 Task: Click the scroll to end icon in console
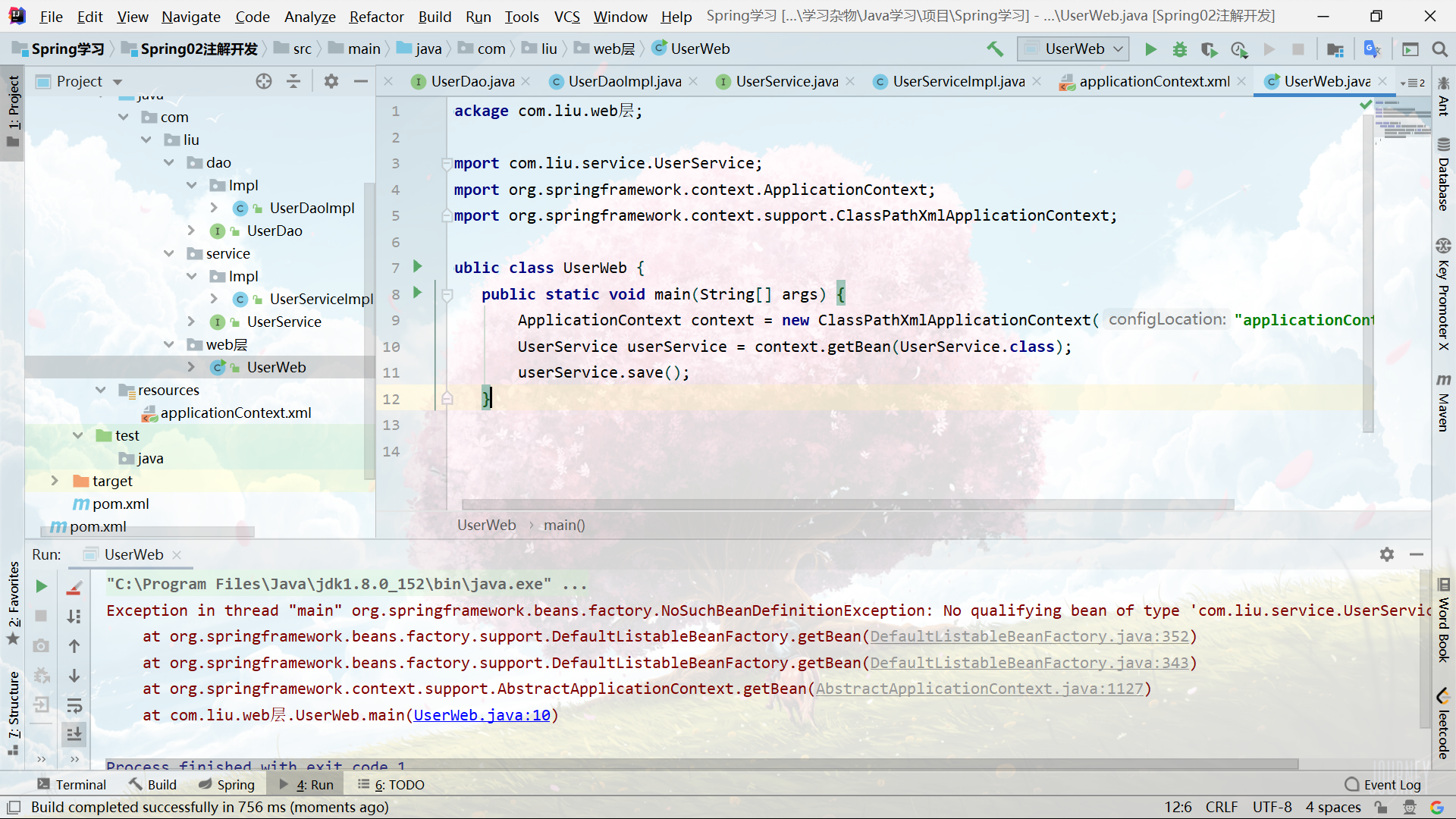coord(74,734)
